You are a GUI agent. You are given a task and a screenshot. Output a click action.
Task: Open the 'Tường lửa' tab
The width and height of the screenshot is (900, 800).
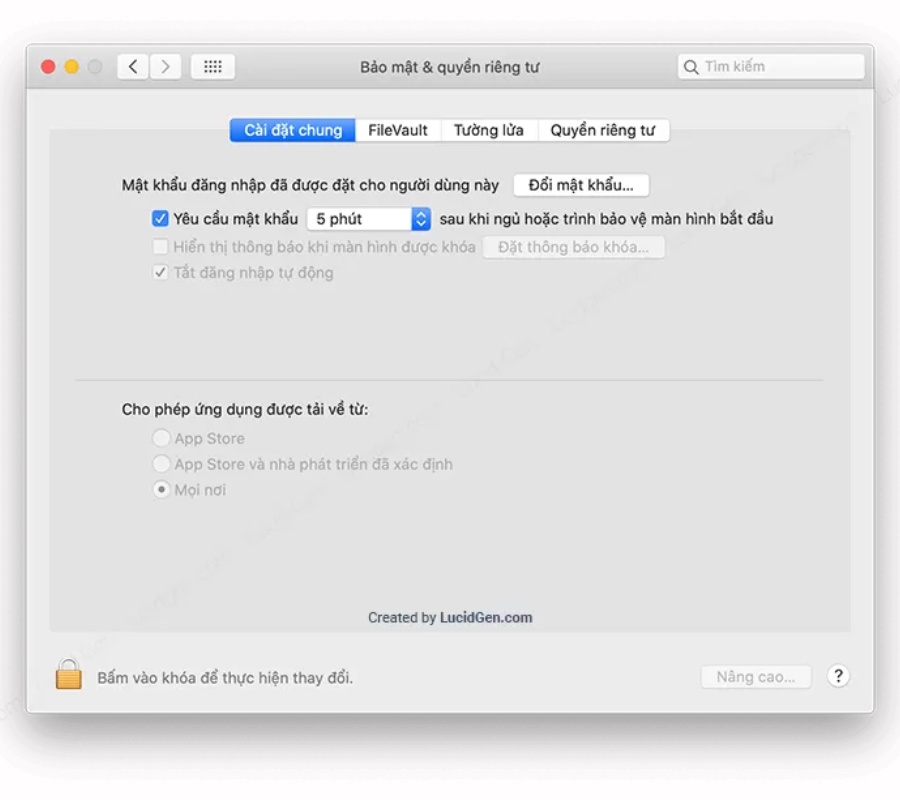(x=488, y=130)
